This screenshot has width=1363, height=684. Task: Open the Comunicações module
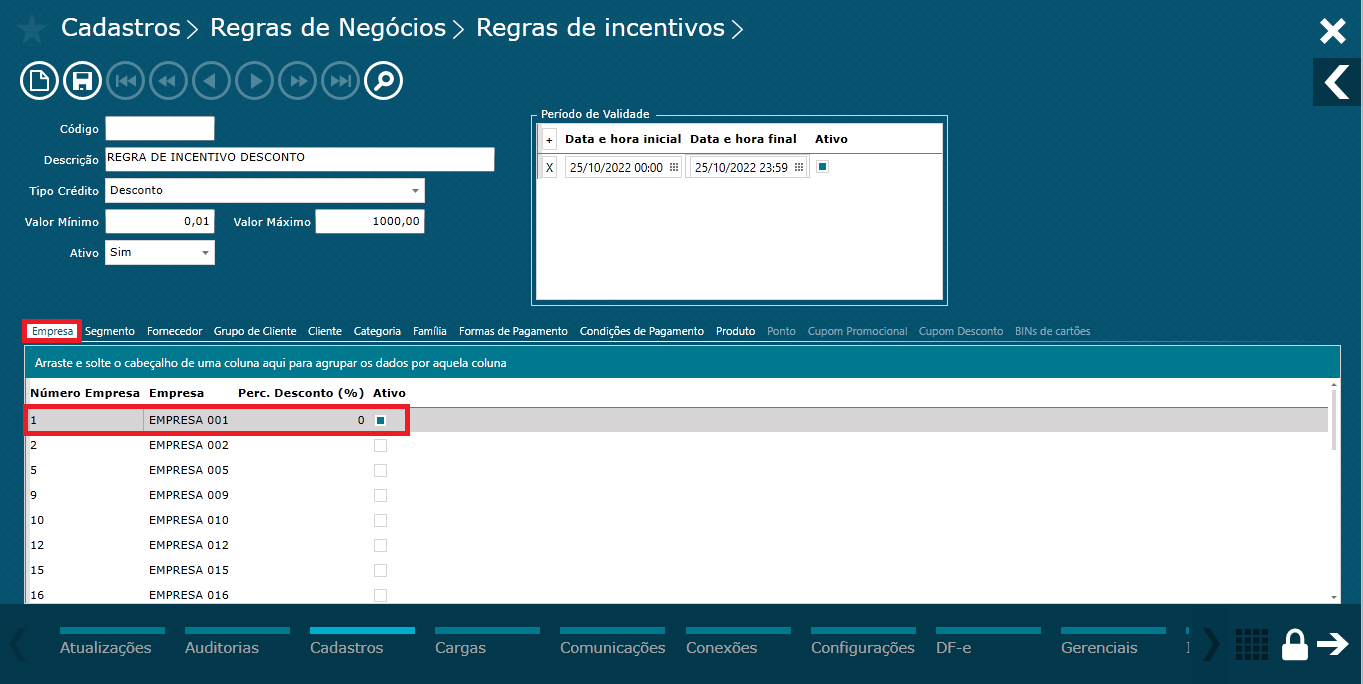(612, 647)
